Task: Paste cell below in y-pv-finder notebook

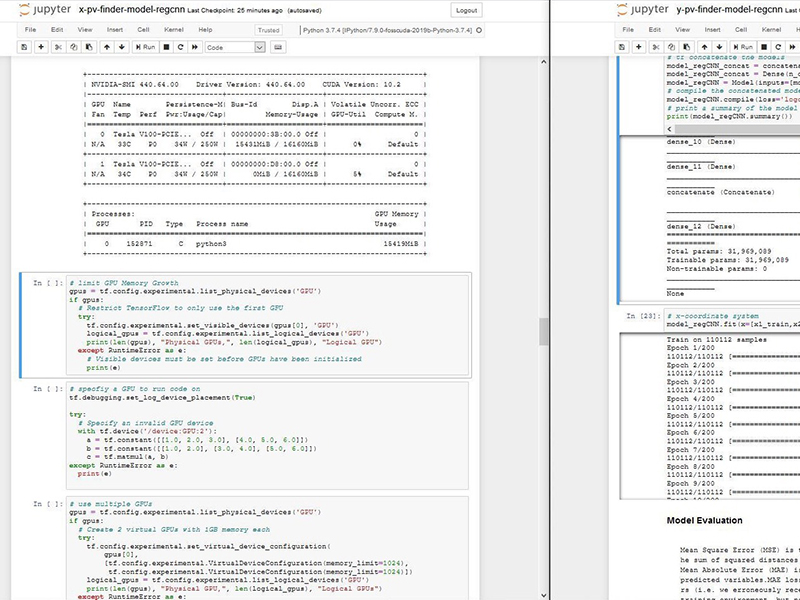Action: (686, 47)
